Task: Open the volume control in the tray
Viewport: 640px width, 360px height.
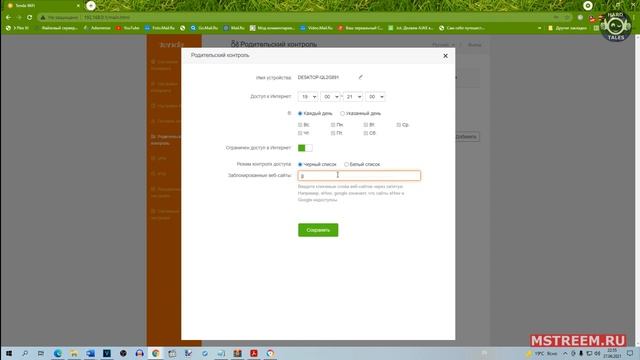Action: pos(597,353)
